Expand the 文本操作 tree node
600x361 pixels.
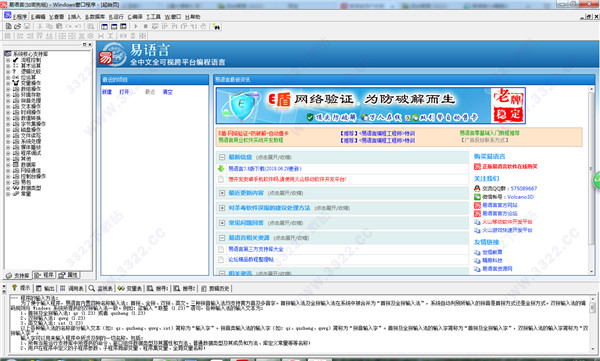click(x=8, y=106)
